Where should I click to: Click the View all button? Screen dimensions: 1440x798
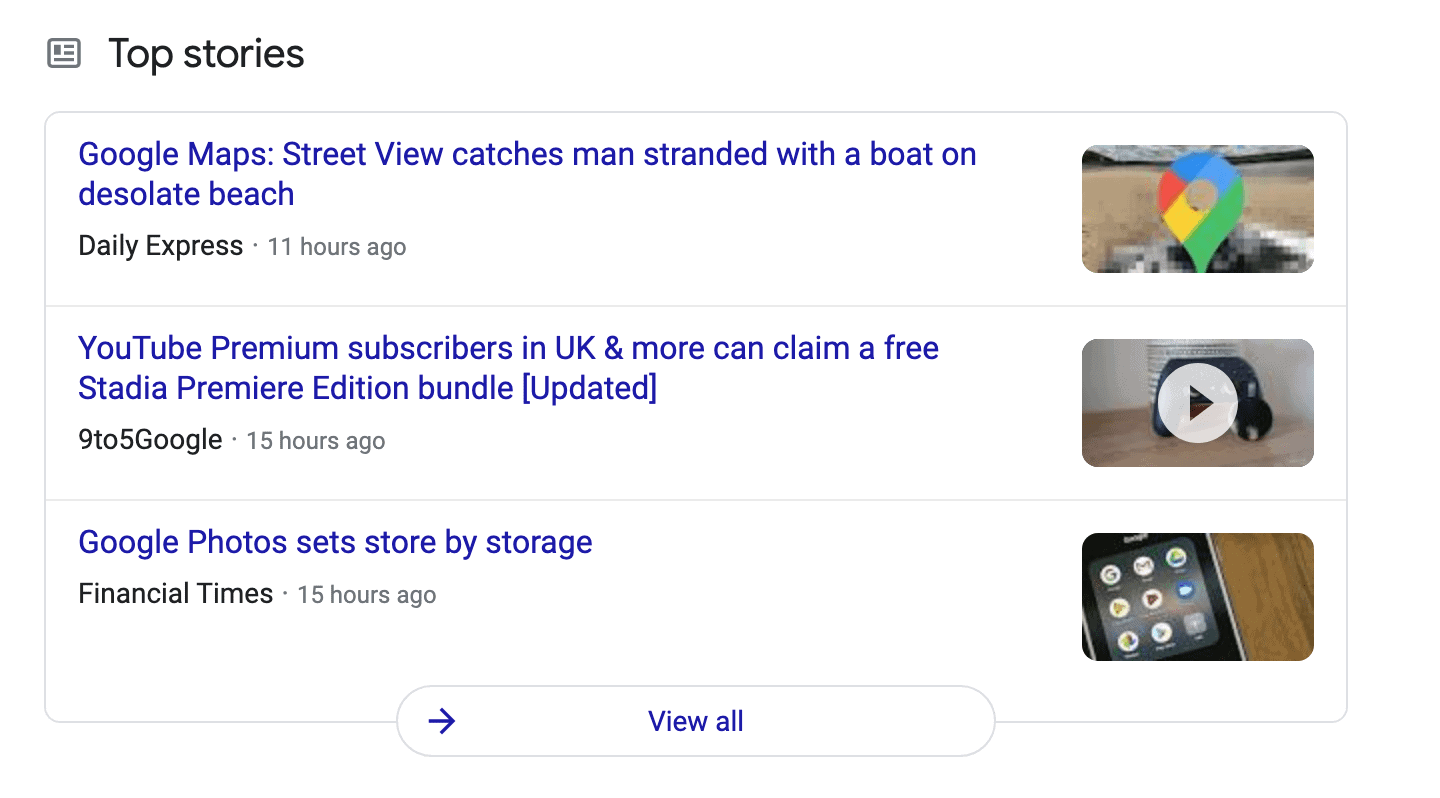(x=696, y=721)
